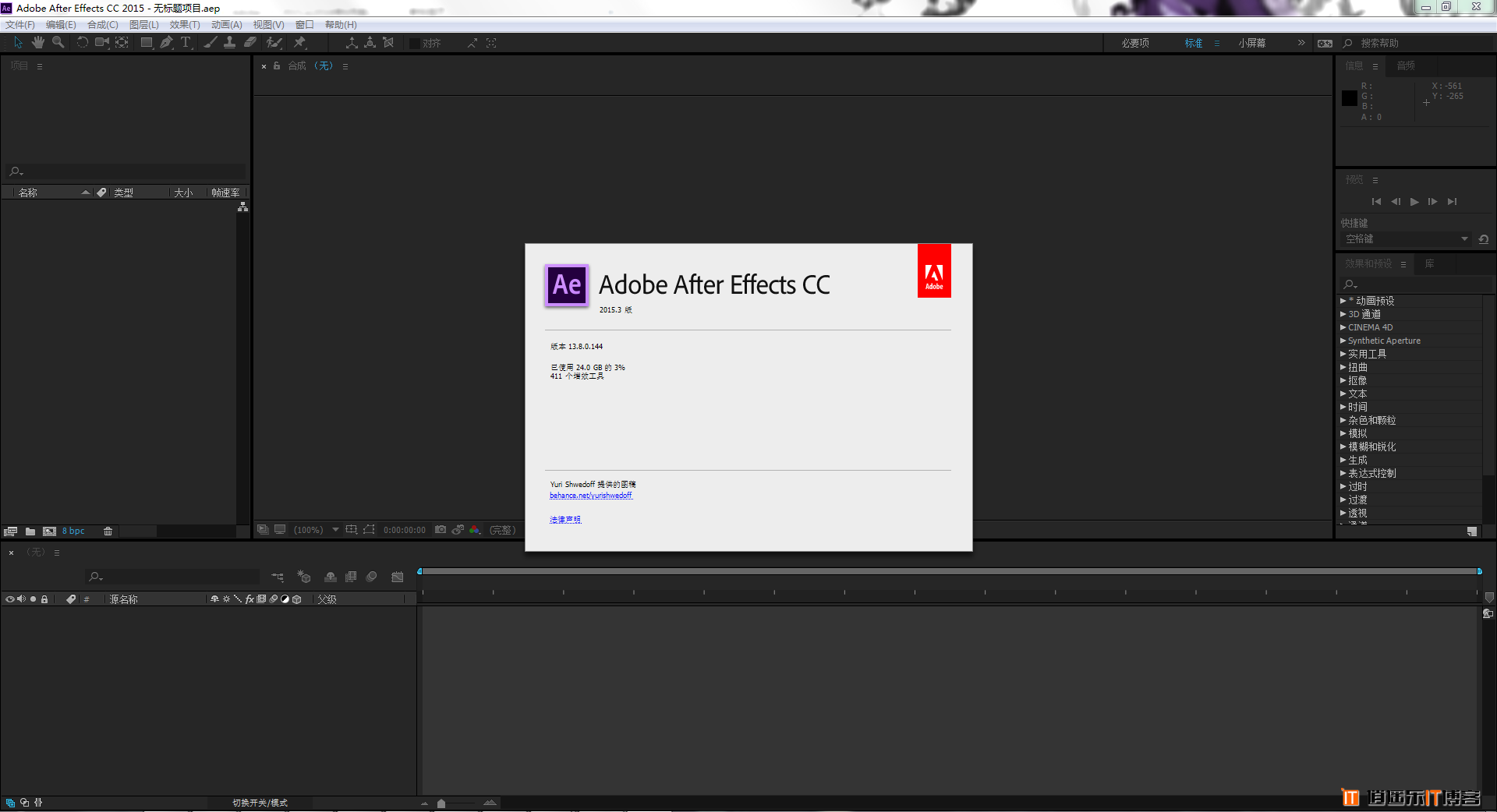Open the 效果(T) menu

(x=185, y=25)
